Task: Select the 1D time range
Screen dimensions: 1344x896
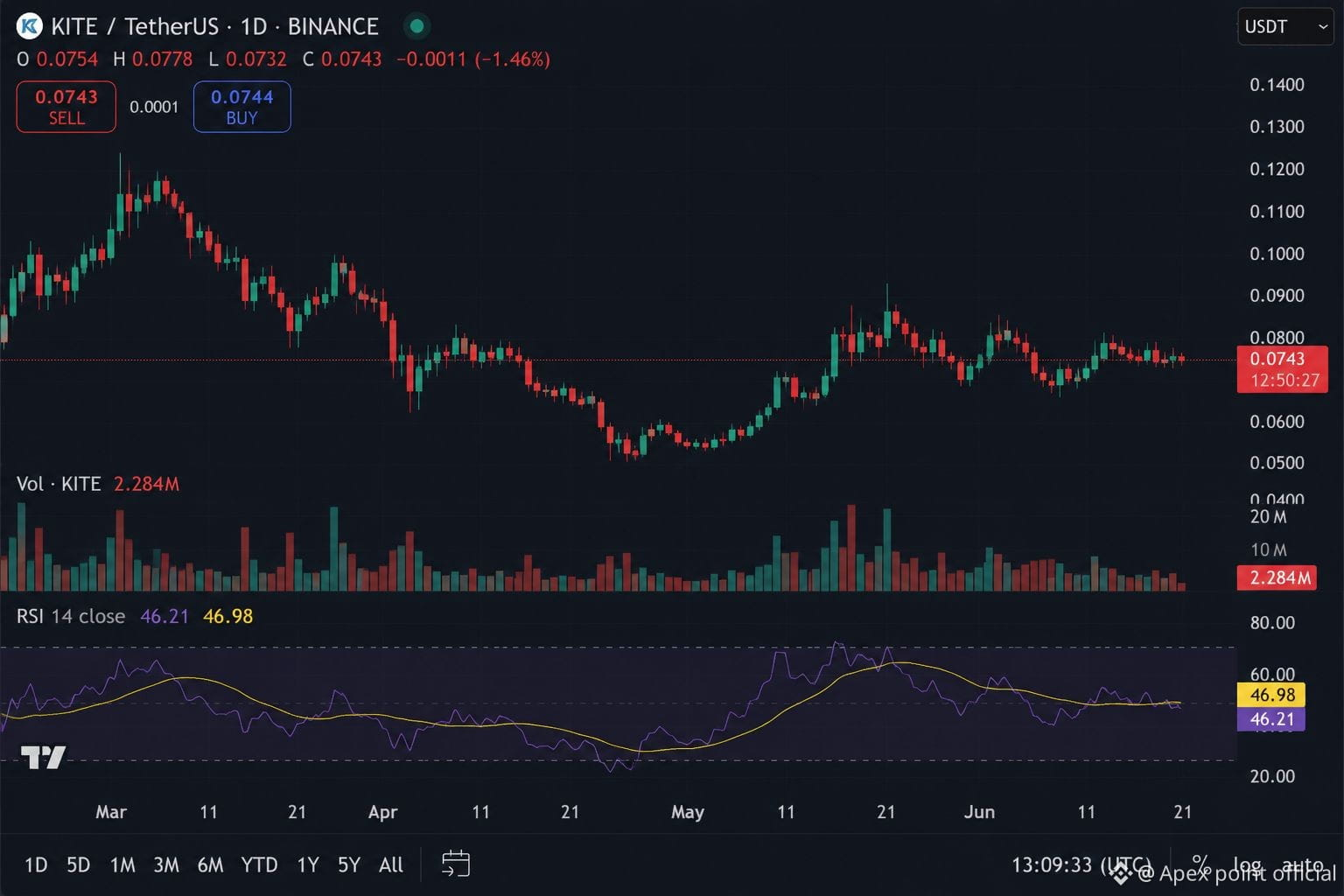Action: (36, 865)
